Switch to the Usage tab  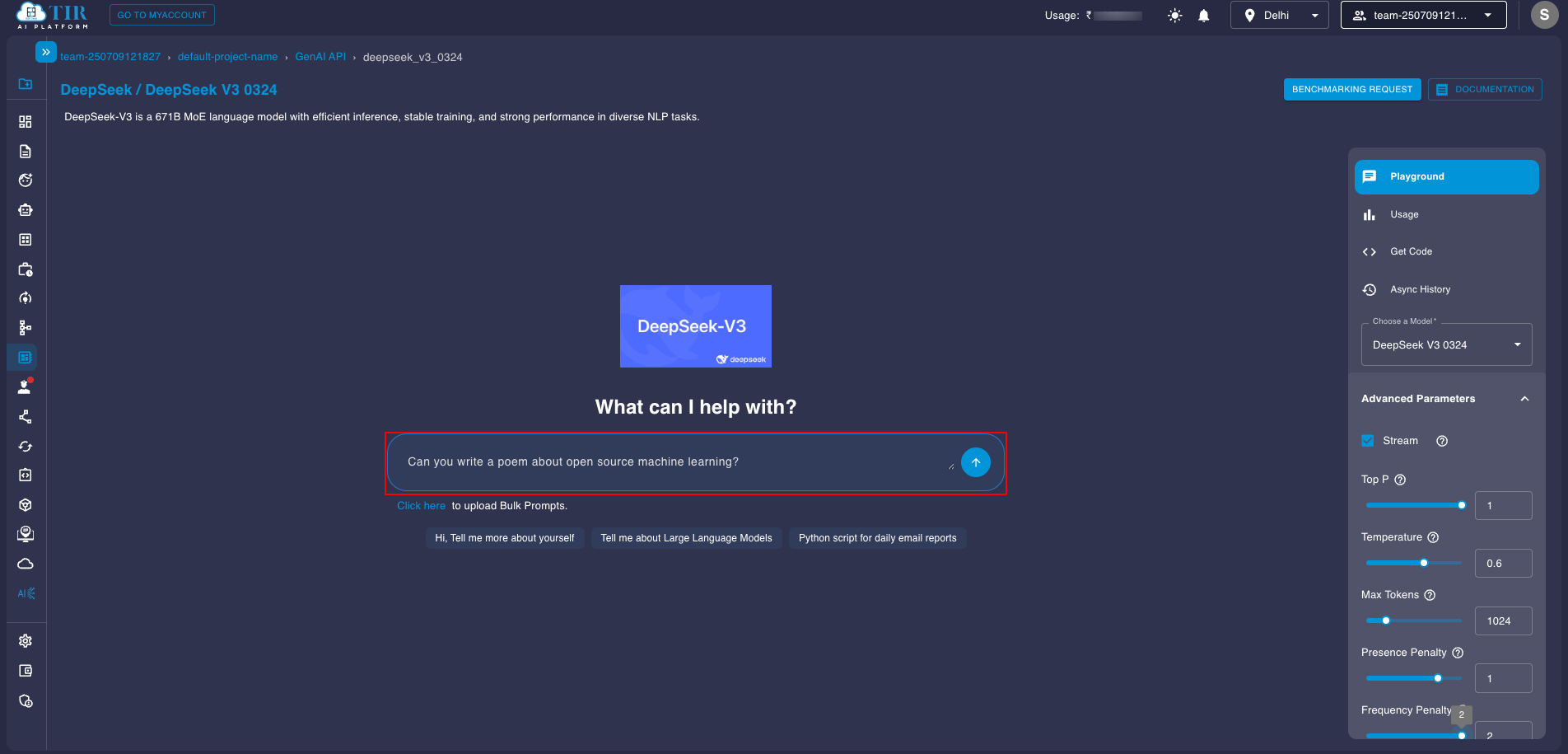(x=1404, y=214)
